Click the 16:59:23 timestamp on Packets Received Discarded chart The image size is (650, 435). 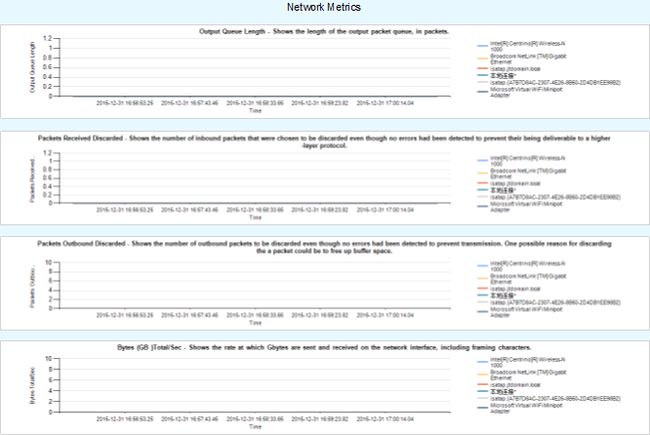tap(320, 210)
